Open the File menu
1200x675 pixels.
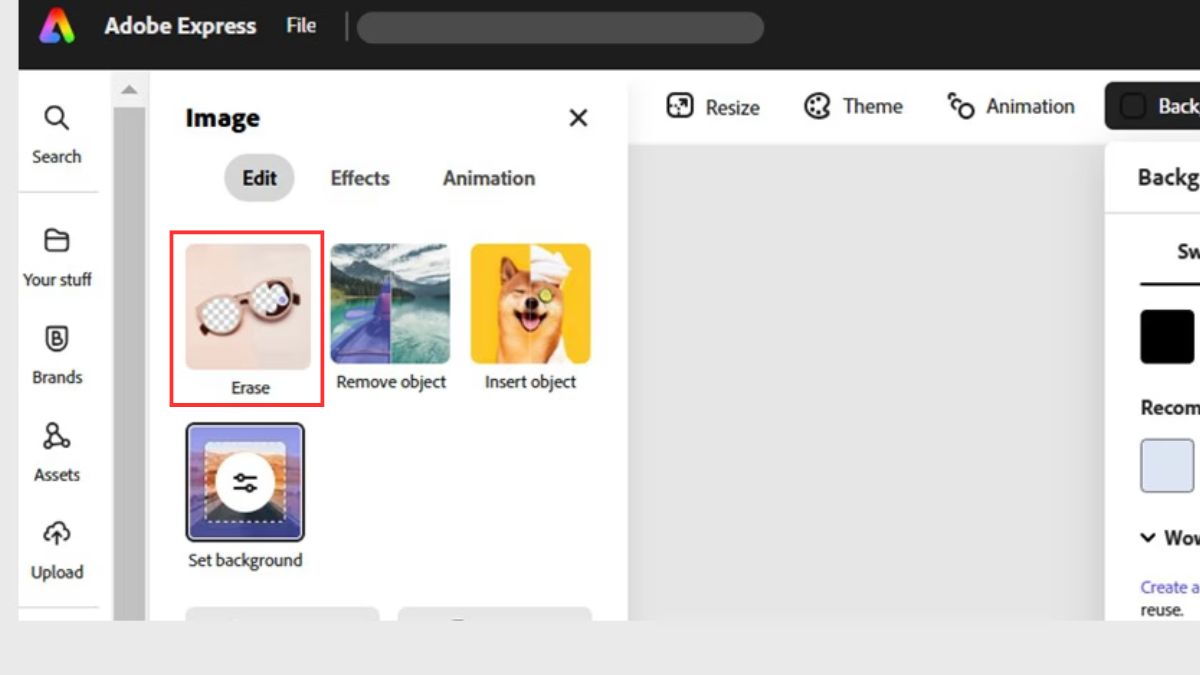pos(301,26)
